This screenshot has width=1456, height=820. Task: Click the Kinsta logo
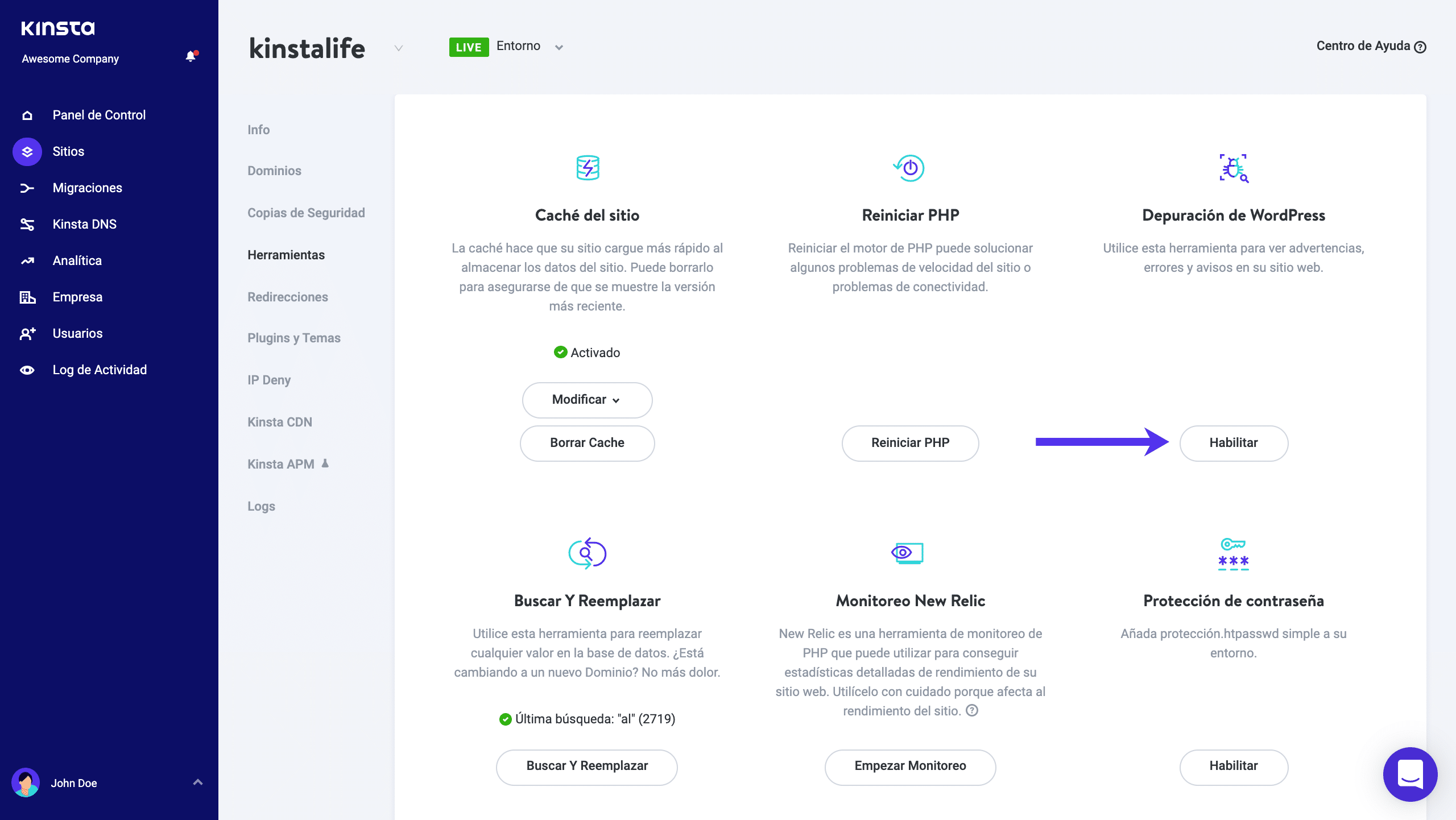tap(58, 28)
